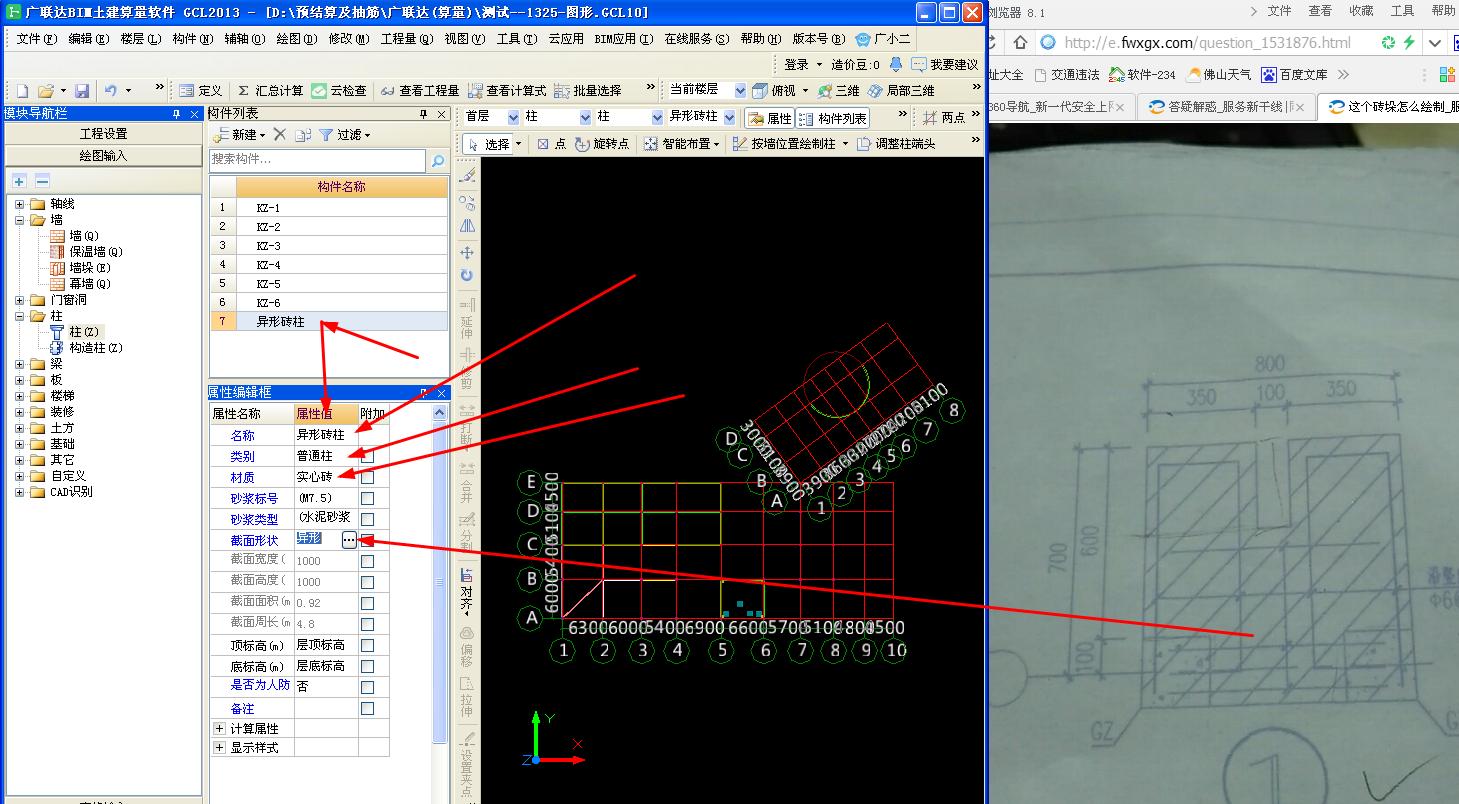Open the 文件(F) menu
Image resolution: width=1459 pixels, height=804 pixels.
[36, 39]
